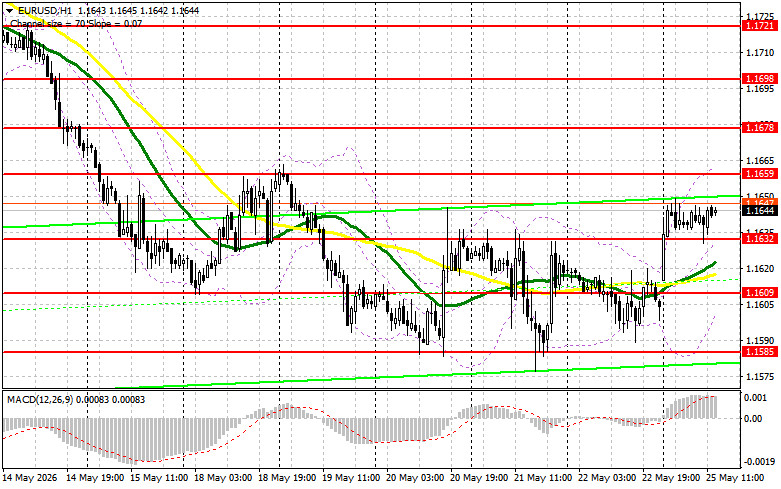Select the 1.1698 red price level label
The image size is (781, 489).
coord(759,79)
